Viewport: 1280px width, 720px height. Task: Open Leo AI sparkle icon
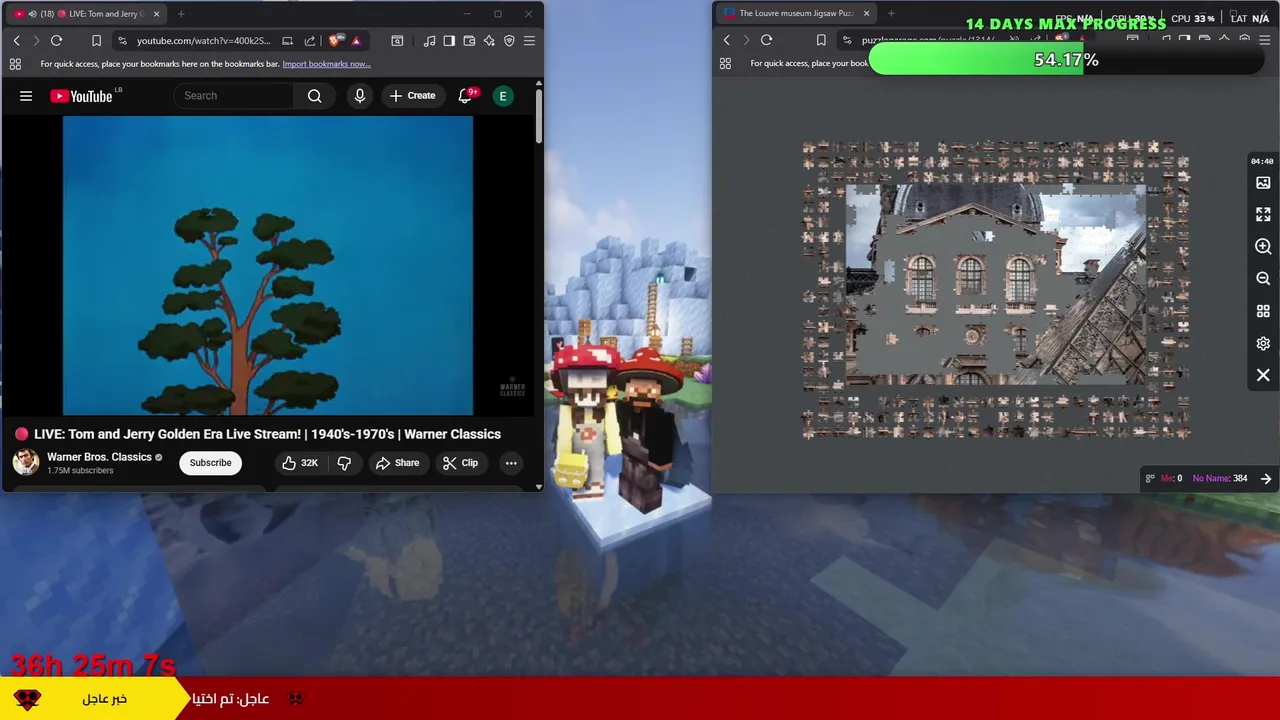click(489, 40)
